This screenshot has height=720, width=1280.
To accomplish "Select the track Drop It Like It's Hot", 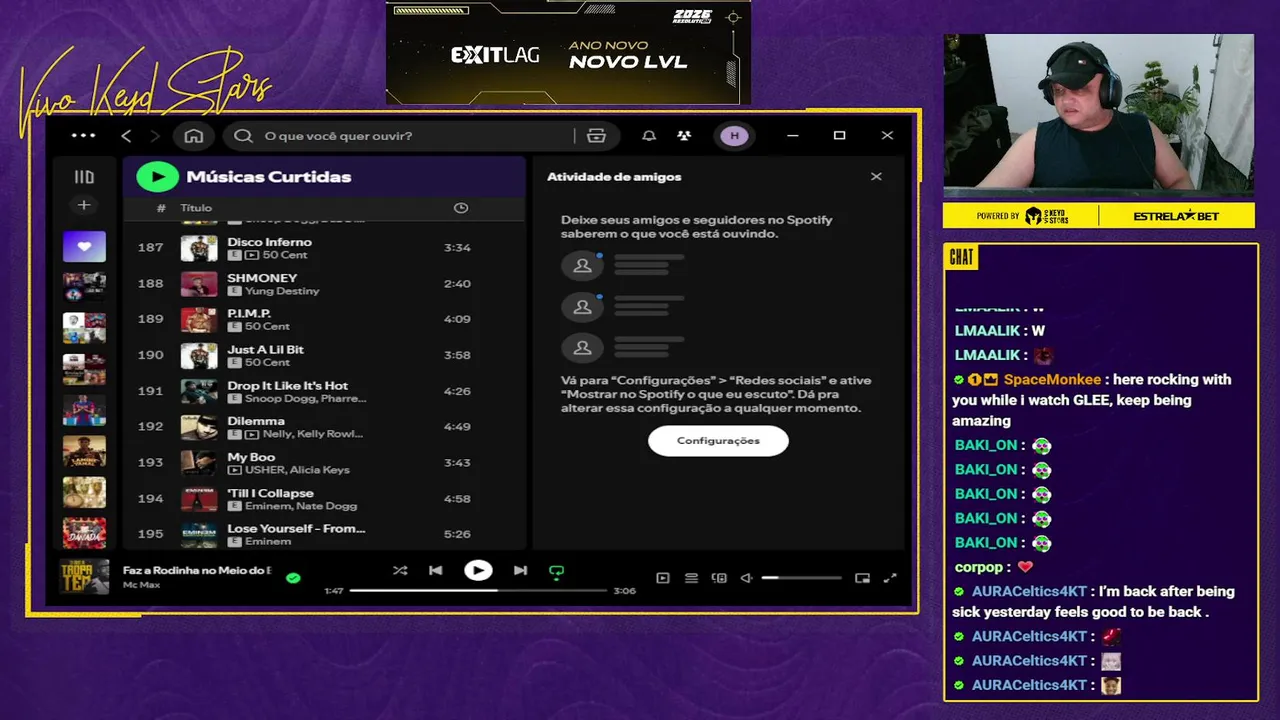I will click(288, 386).
